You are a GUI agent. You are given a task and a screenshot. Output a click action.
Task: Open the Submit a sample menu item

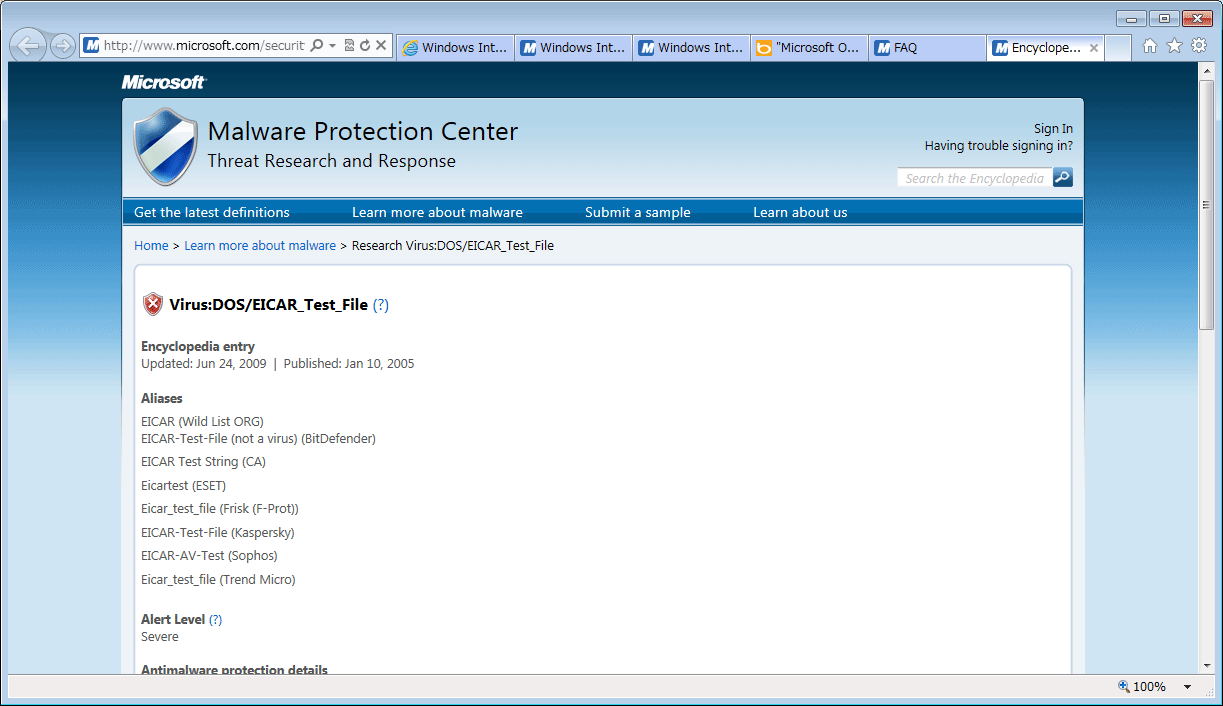(x=638, y=212)
